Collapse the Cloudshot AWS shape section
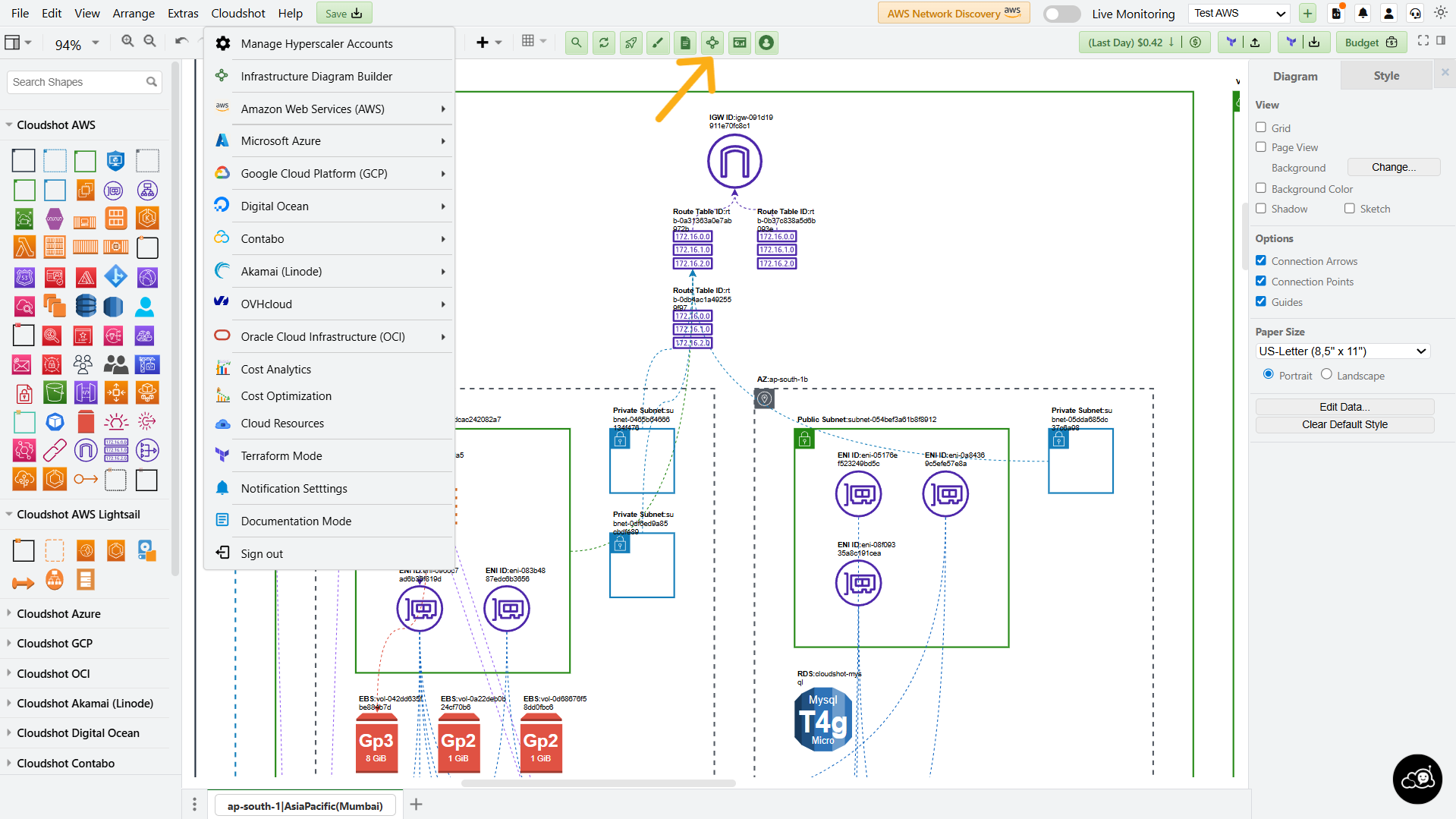Viewport: 1456px width, 819px height. pos(56,125)
